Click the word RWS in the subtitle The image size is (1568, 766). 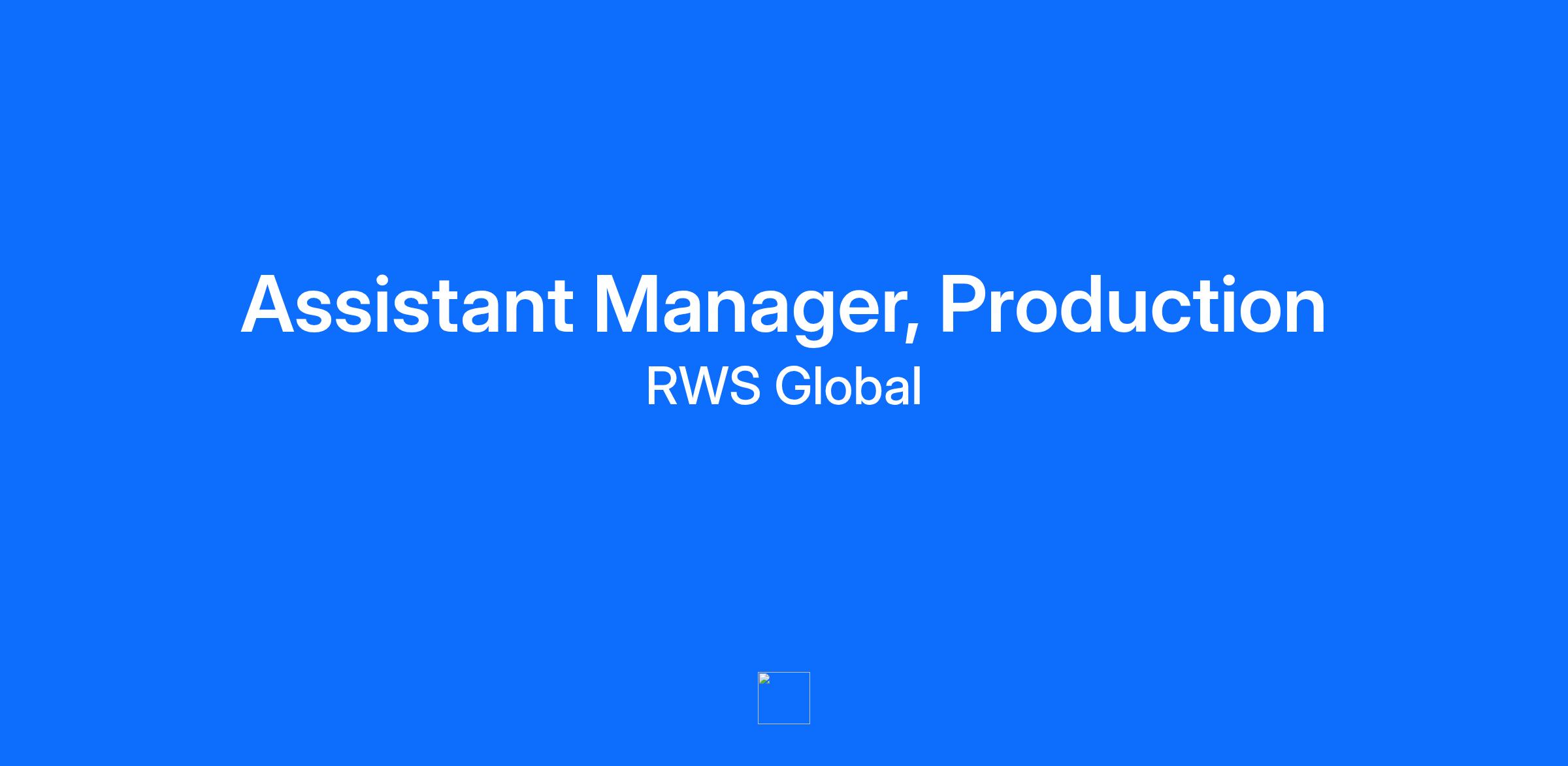pyautogui.click(x=703, y=387)
